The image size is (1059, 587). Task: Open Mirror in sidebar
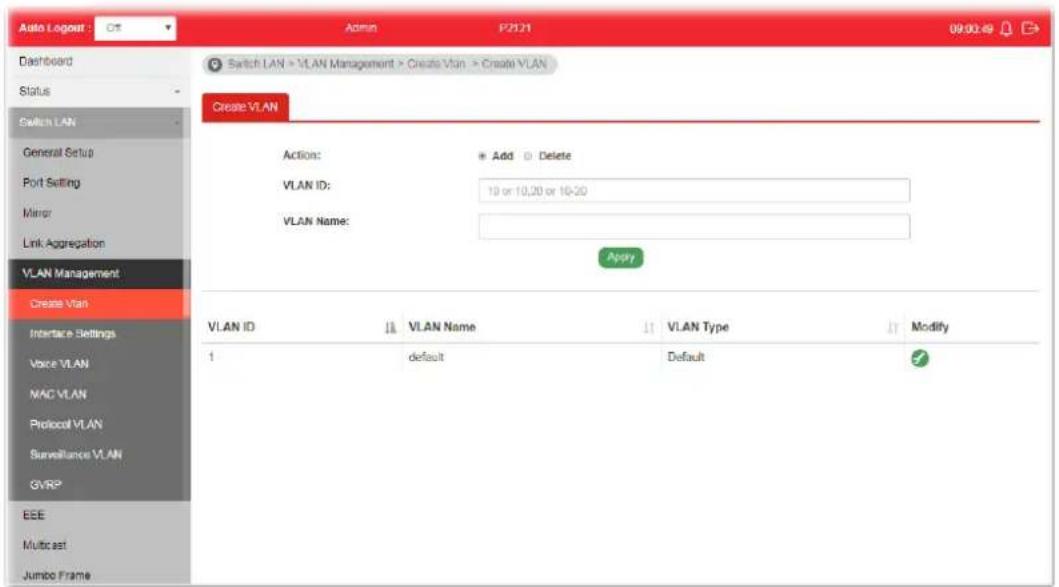click(99, 213)
